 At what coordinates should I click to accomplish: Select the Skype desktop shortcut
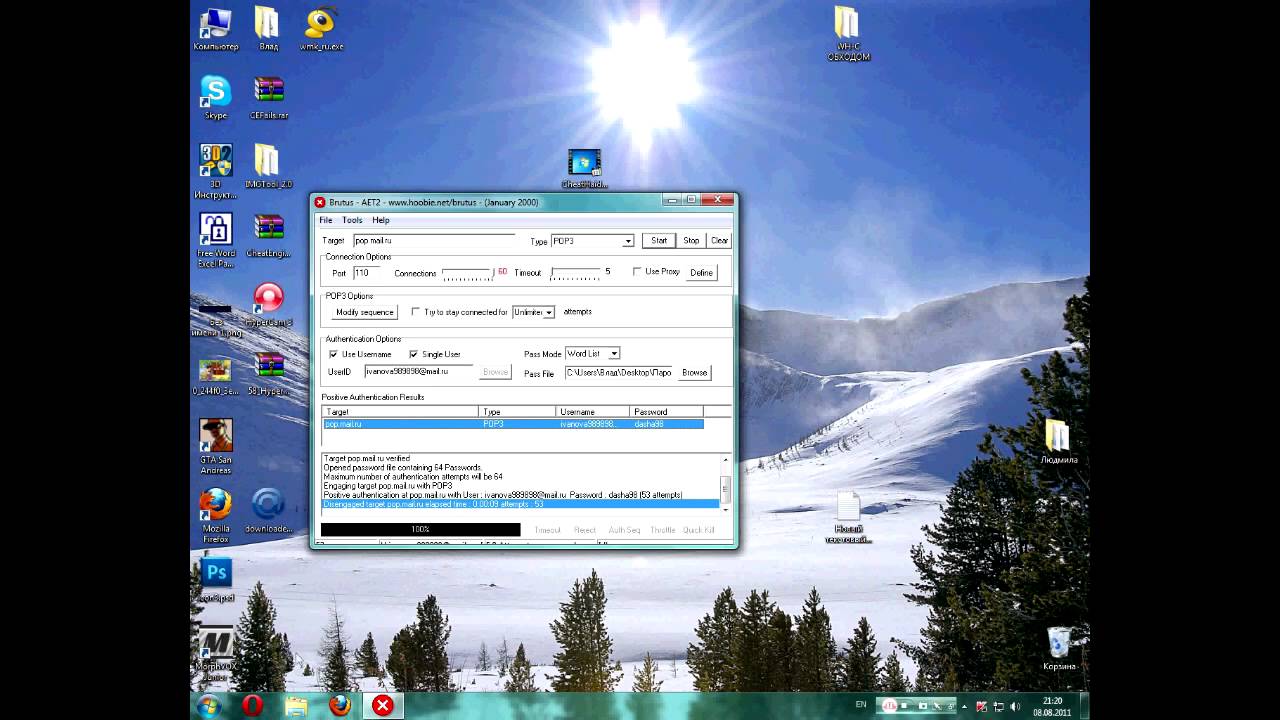coord(216,97)
